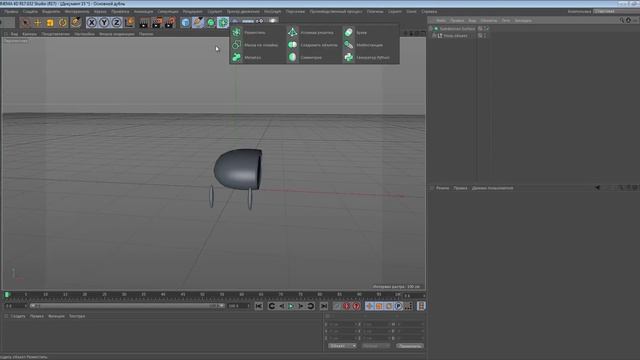Click the Применить (Apply) coordinates button
This screenshot has width=640, height=360.
point(410,346)
